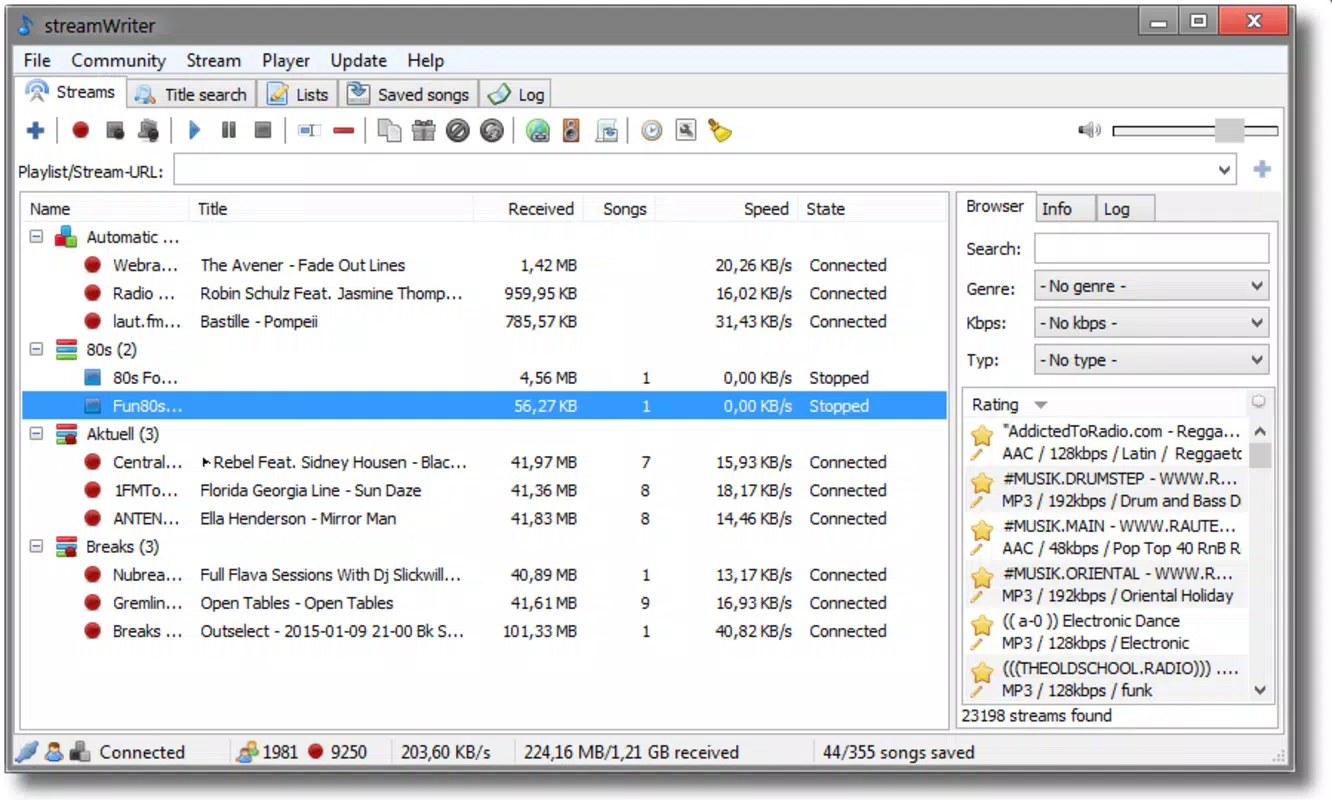Image resolution: width=1332 pixels, height=800 pixels.
Task: Open the Playlist/Stream-URL dropdown arrow
Action: coord(1225,170)
